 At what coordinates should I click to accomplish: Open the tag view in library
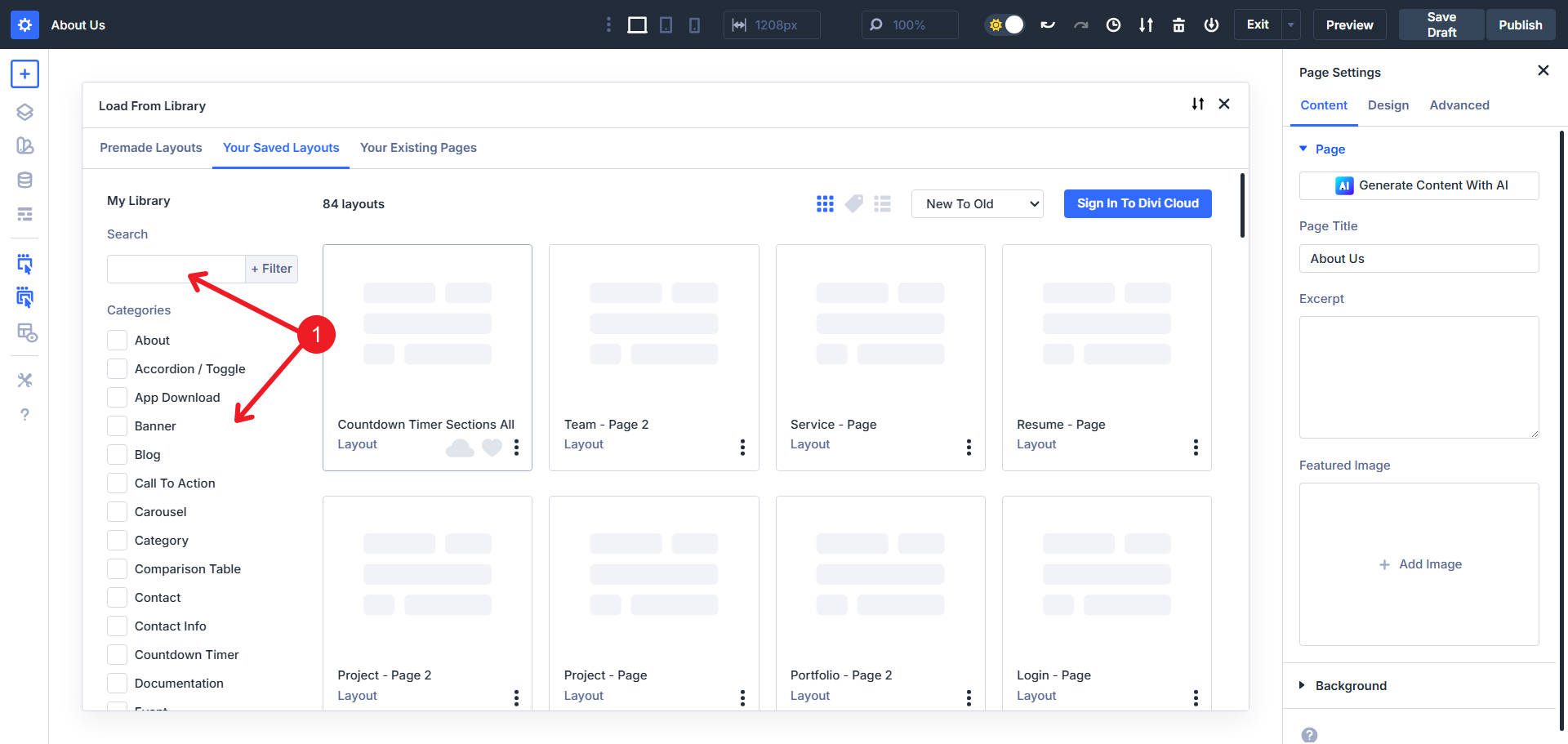click(x=853, y=203)
